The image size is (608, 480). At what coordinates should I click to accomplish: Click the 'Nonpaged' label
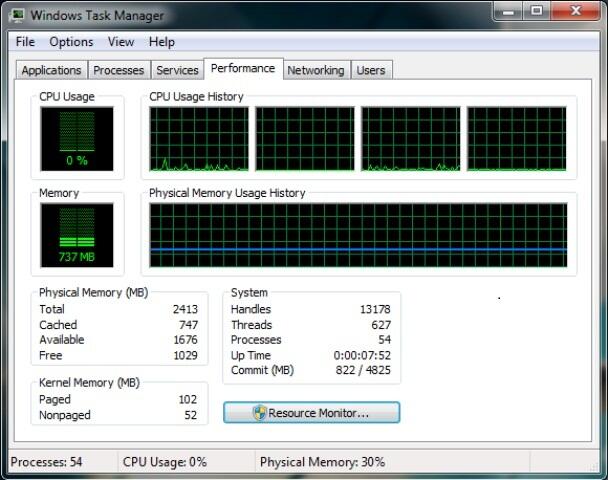[x=65, y=415]
